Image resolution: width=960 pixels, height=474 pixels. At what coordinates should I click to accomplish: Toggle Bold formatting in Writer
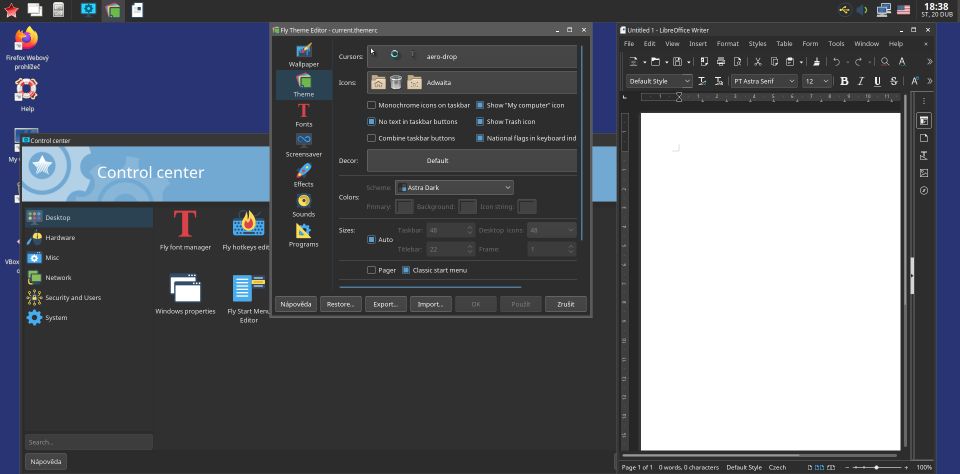844,81
